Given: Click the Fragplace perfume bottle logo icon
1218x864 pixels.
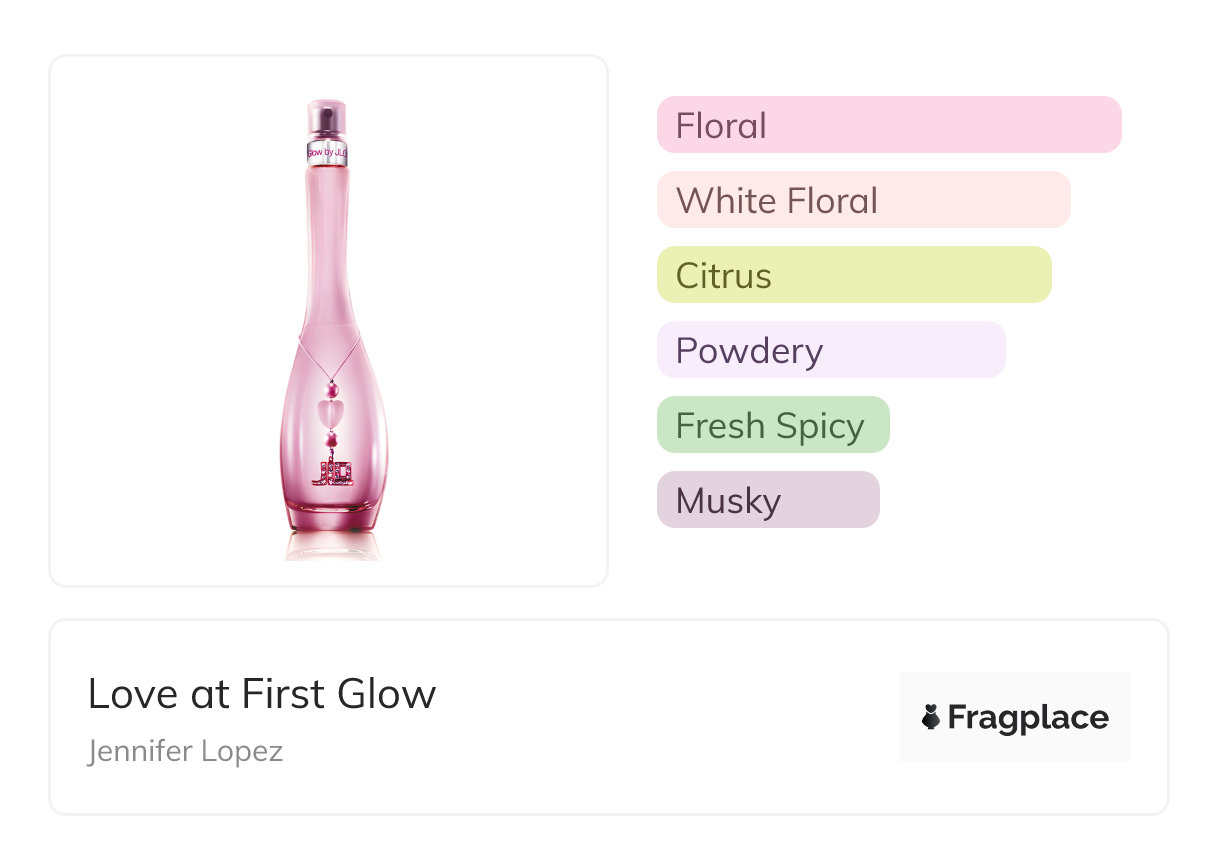Looking at the screenshot, I should tap(931, 717).
